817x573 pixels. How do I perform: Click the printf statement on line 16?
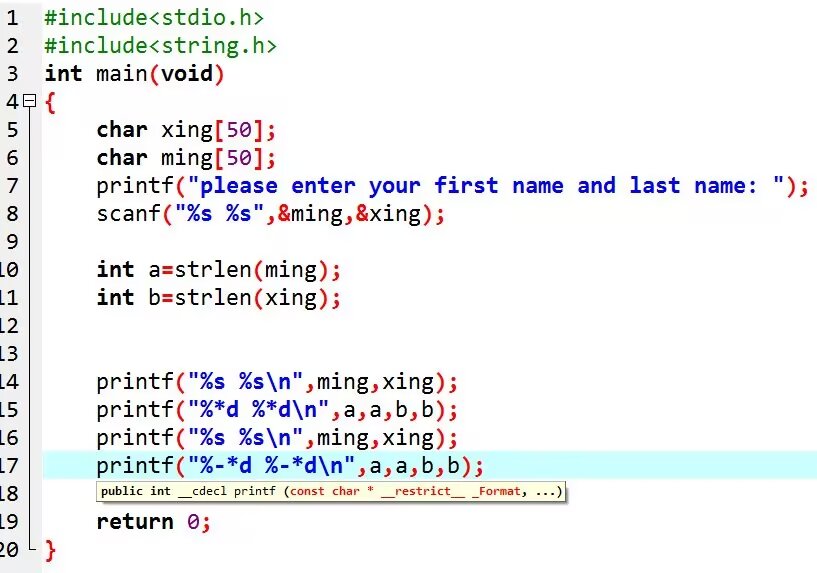pos(277,438)
